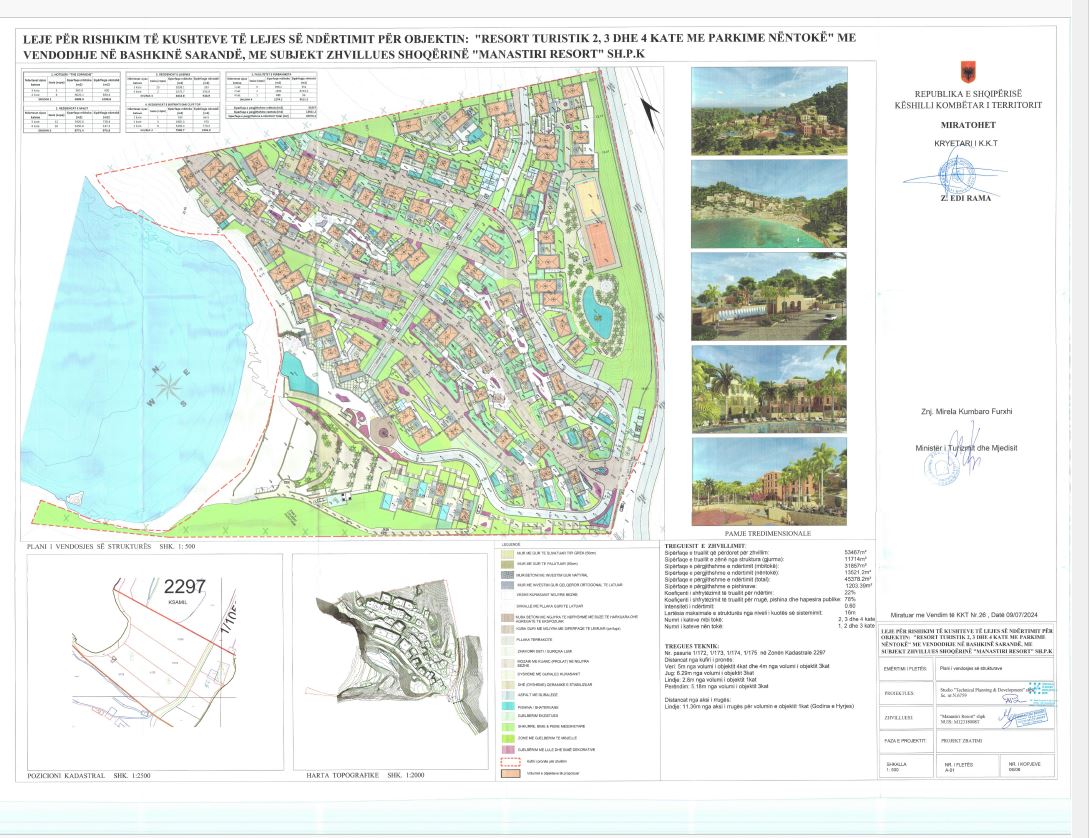The image size is (1090, 838).
Task: Click the POZICIONI KADASTRAL SHK. 1:2500 caption
Action: (88, 775)
